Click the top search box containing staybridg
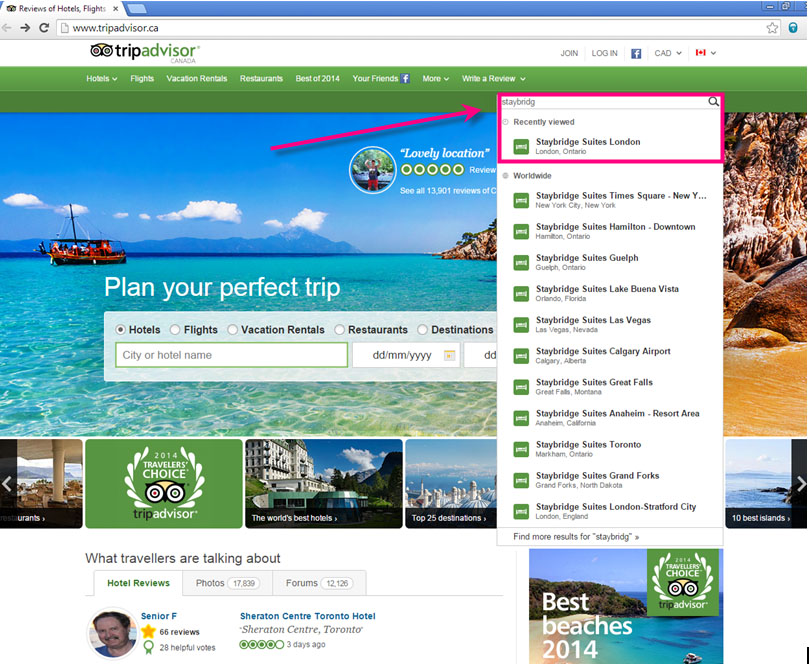The image size is (809, 664). pyautogui.click(x=604, y=102)
